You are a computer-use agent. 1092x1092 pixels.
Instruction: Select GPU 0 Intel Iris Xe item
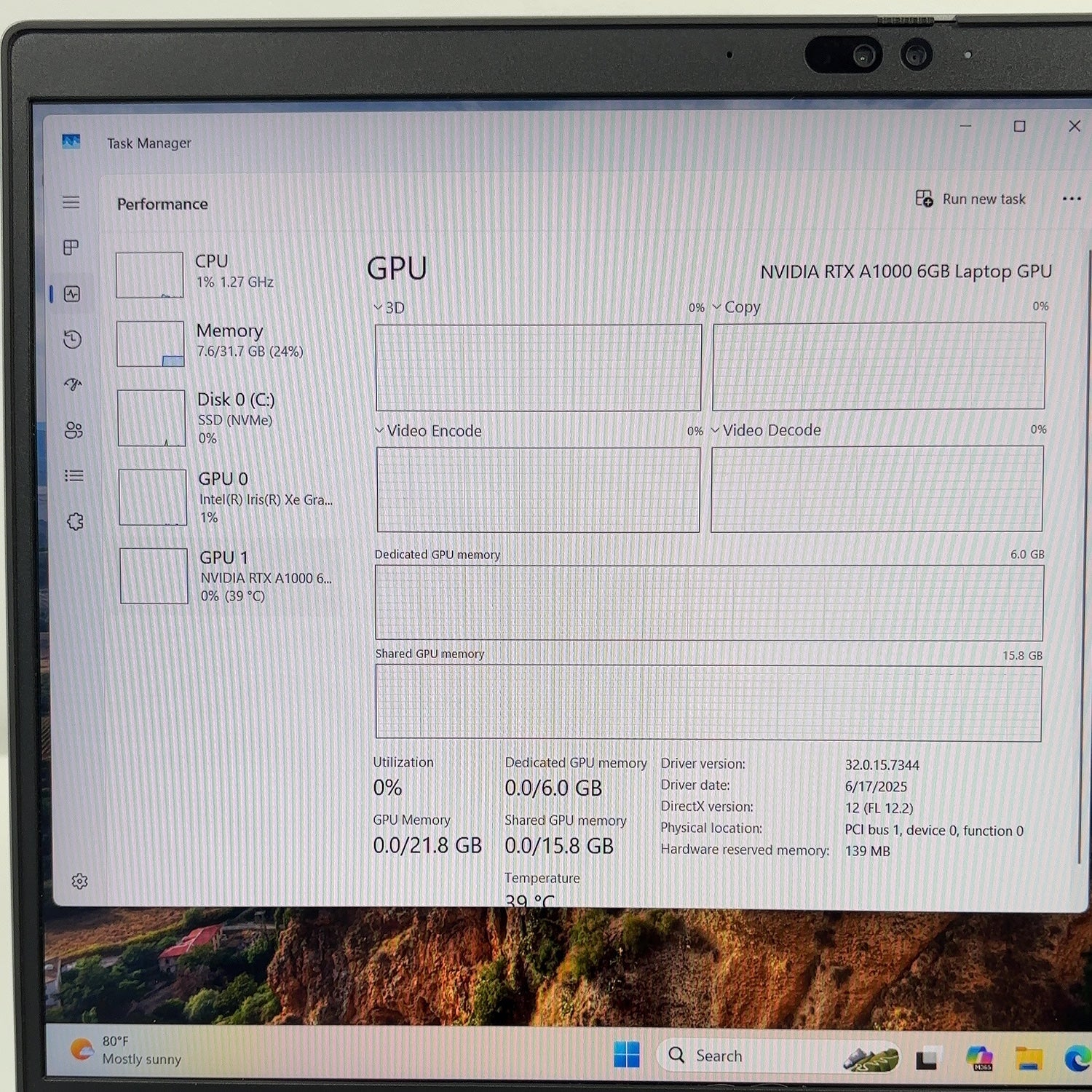coord(227,497)
